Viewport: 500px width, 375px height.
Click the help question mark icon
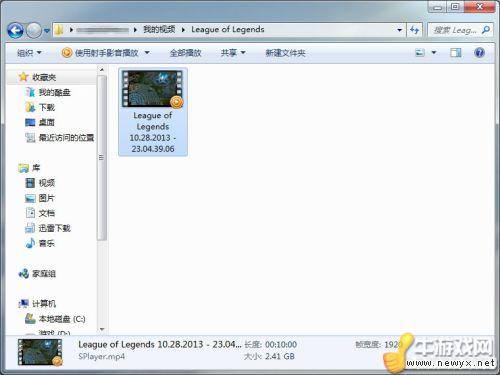(x=479, y=53)
